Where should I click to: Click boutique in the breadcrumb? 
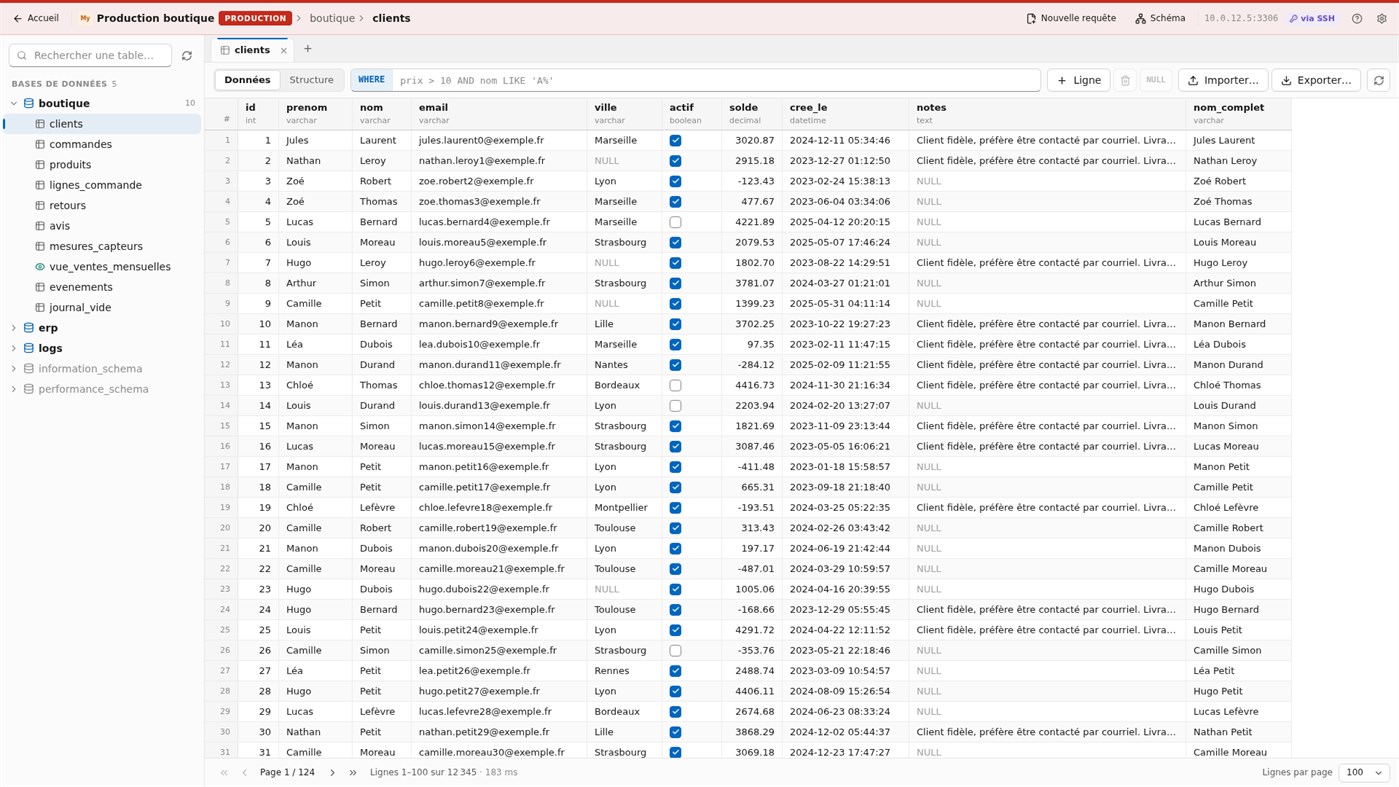tap(332, 18)
